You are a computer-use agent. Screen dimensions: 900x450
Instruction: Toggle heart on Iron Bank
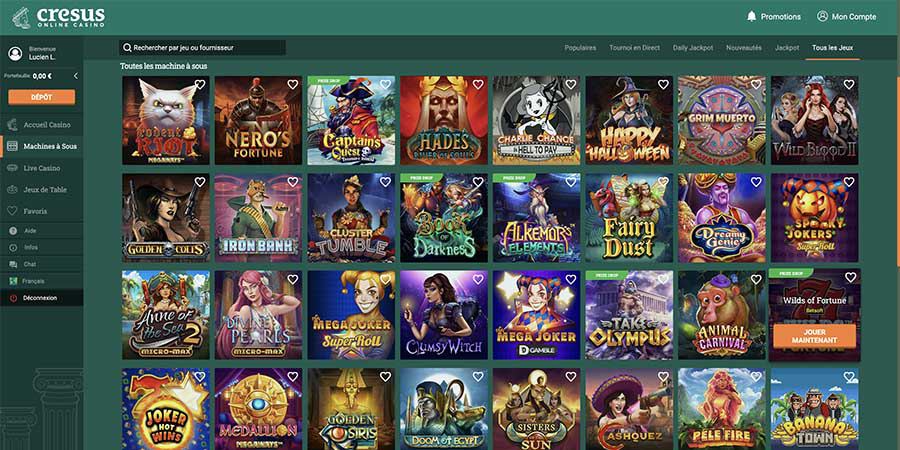pos(293,182)
